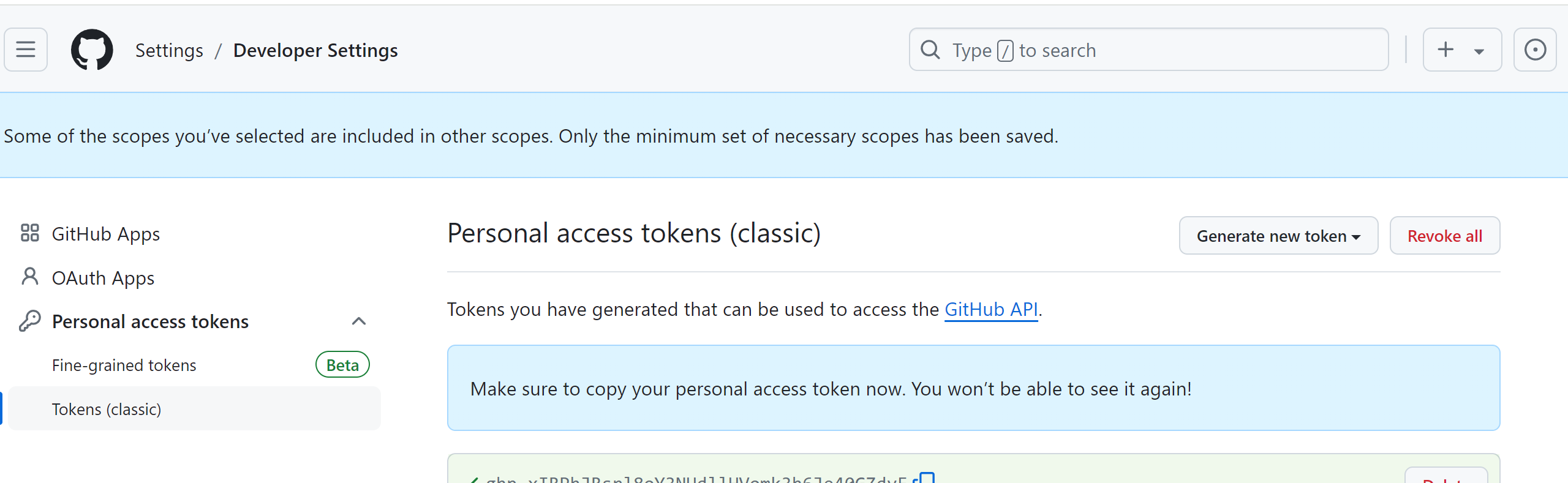
Task: Click the Developer Settings breadcrumb
Action: click(x=315, y=50)
